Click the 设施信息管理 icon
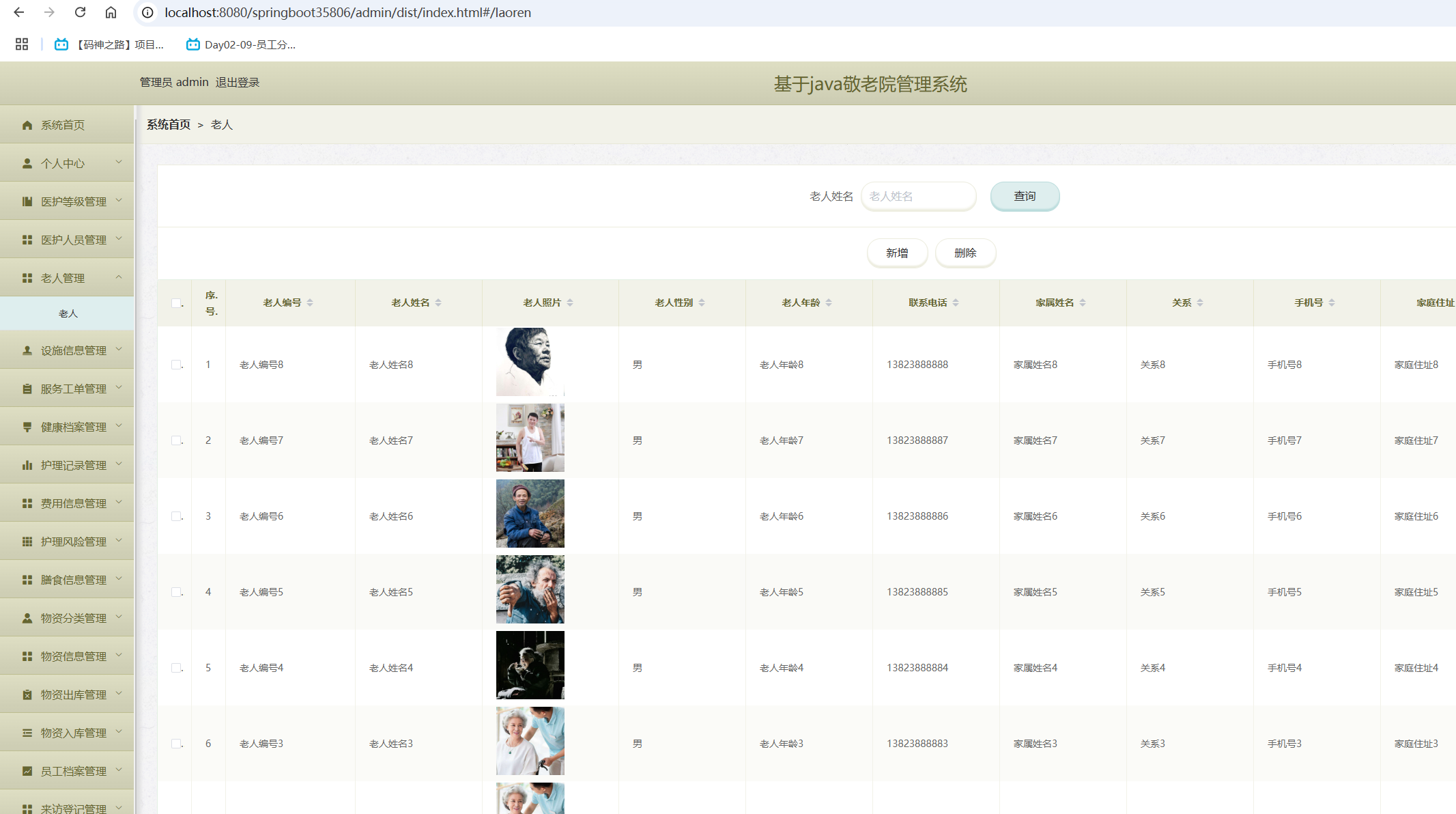This screenshot has width=1456, height=814. pos(27,350)
